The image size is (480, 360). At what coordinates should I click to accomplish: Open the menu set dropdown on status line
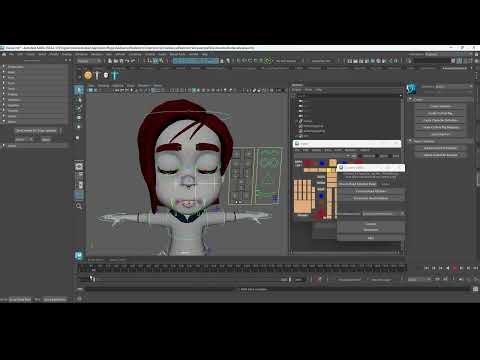coord(89,61)
